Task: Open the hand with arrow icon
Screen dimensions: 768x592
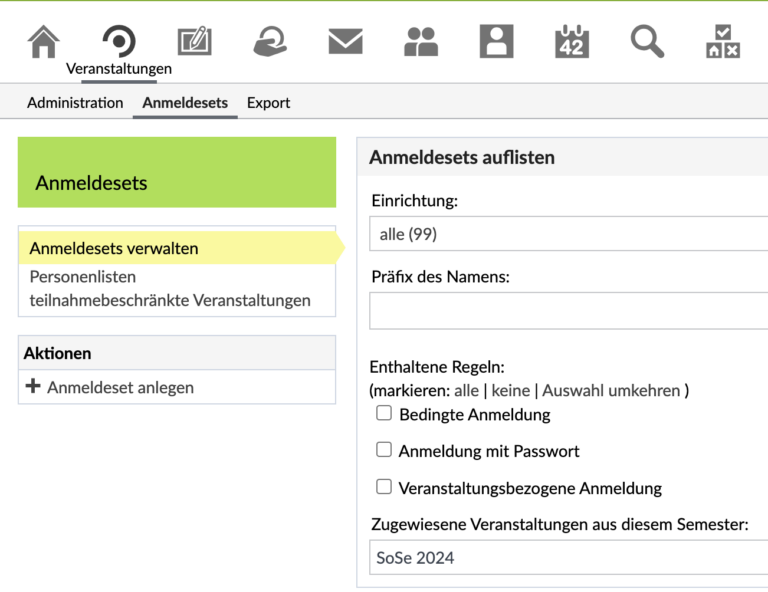Action: coord(270,42)
